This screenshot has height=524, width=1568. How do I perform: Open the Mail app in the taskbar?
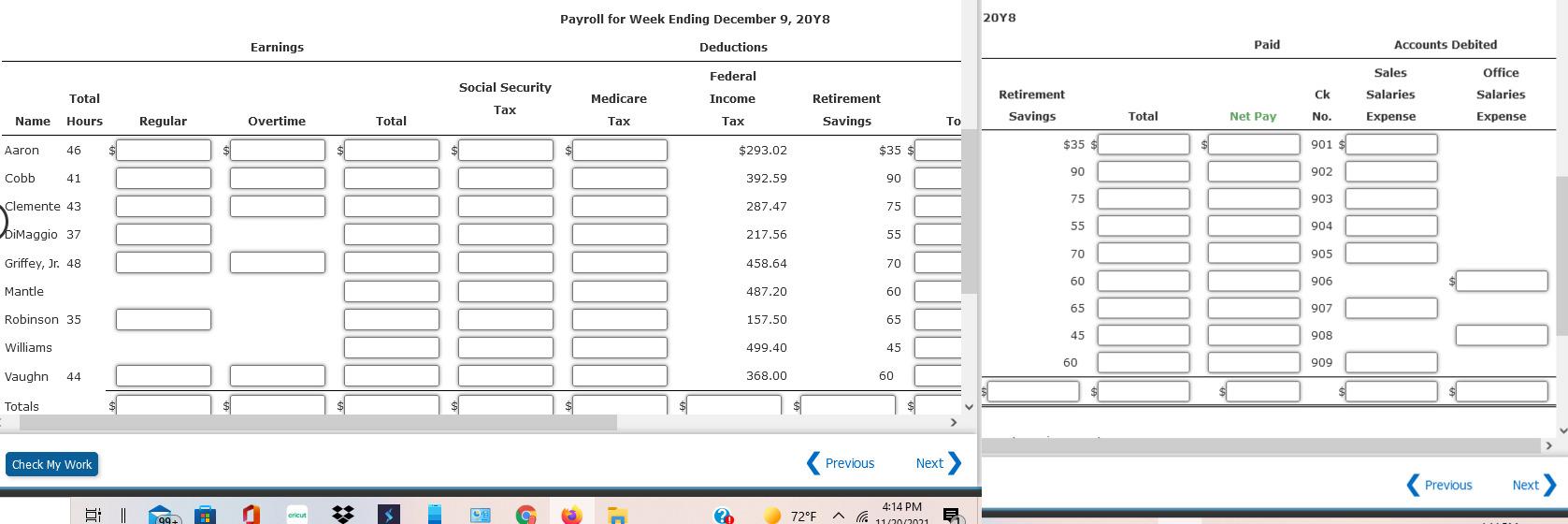click(163, 515)
